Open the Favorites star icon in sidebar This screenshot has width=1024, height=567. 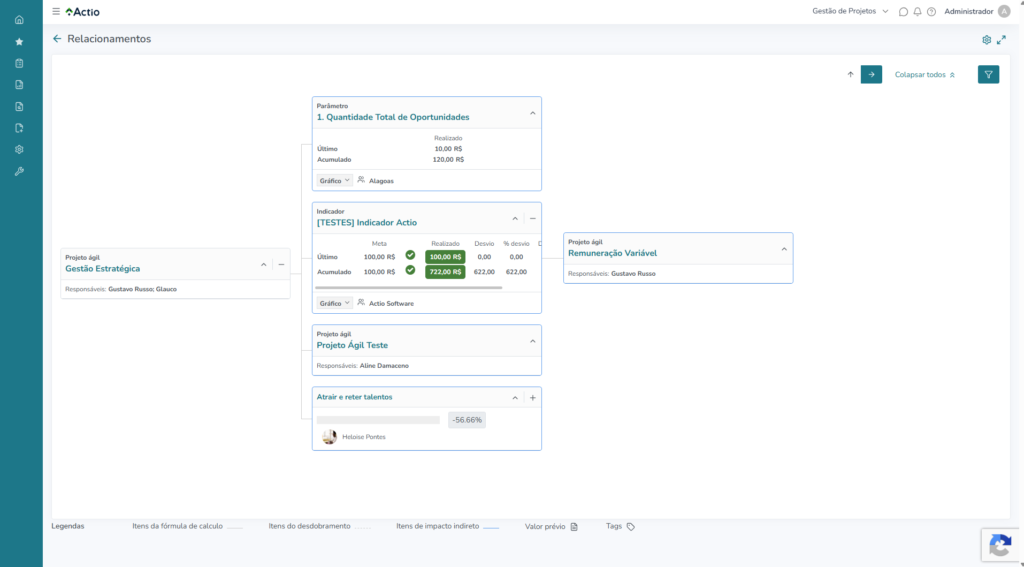tap(19, 42)
